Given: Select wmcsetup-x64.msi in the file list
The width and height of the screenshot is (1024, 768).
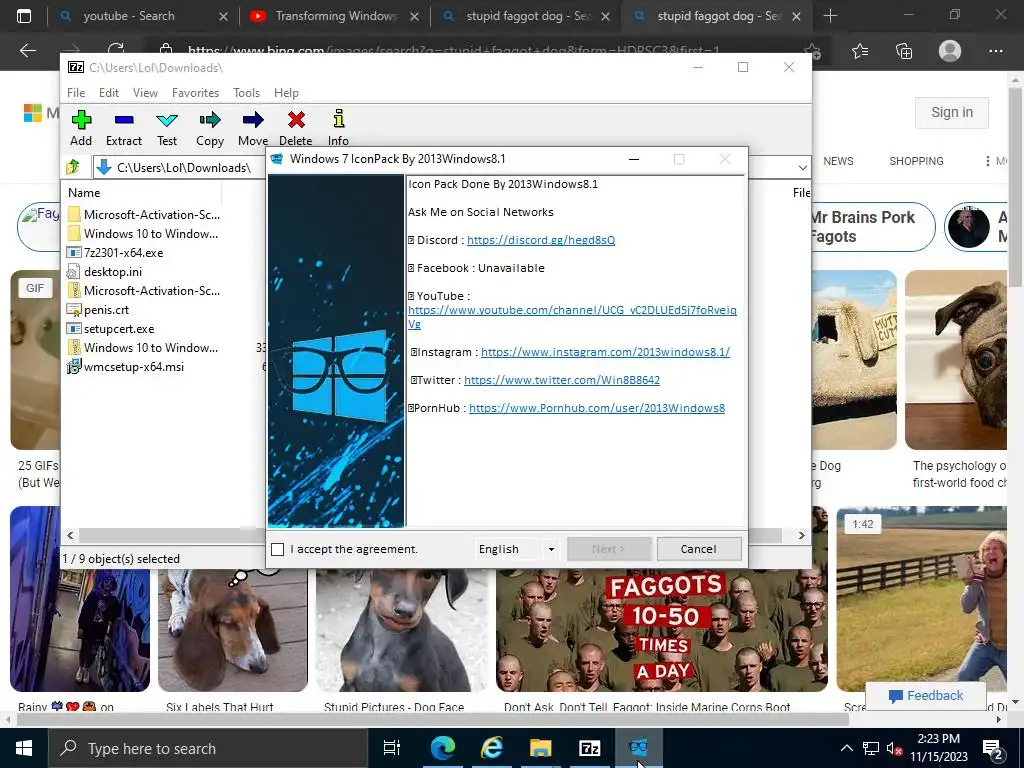Looking at the screenshot, I should click(x=133, y=366).
